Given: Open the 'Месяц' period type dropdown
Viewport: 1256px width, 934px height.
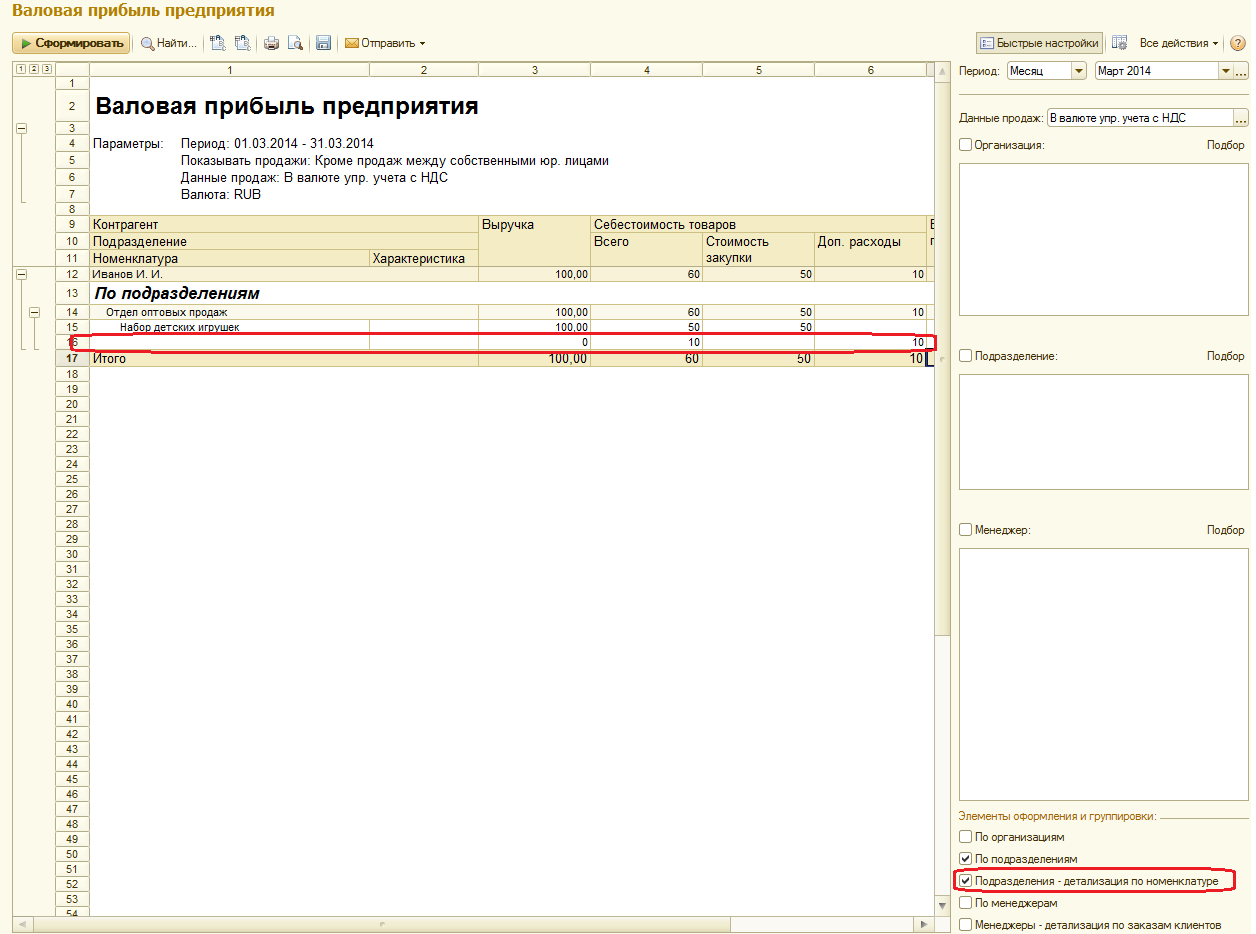Looking at the screenshot, I should (1078, 71).
